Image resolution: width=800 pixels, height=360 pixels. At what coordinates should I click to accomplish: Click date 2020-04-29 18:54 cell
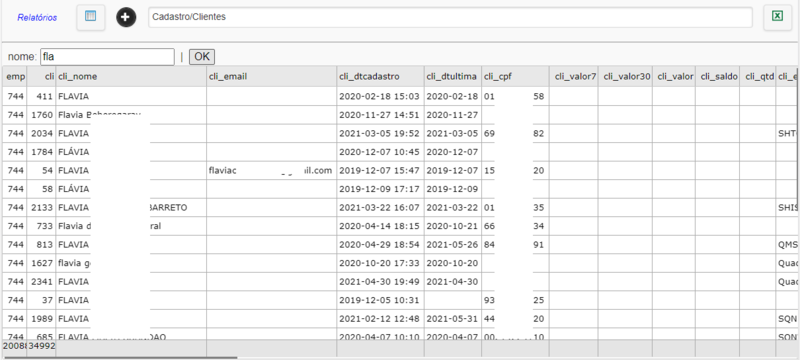380,245
